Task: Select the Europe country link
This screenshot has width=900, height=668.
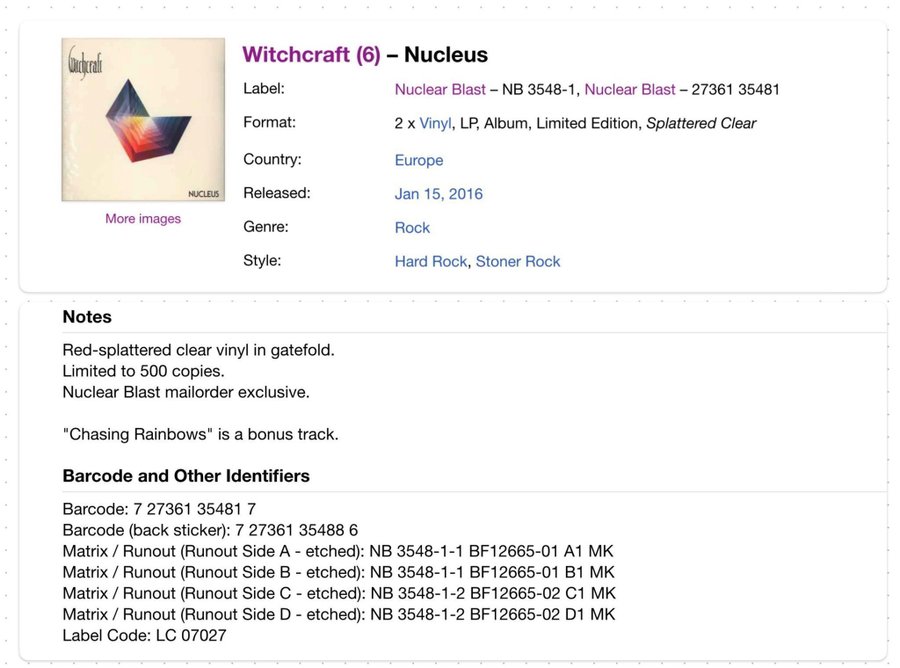Action: coord(419,160)
